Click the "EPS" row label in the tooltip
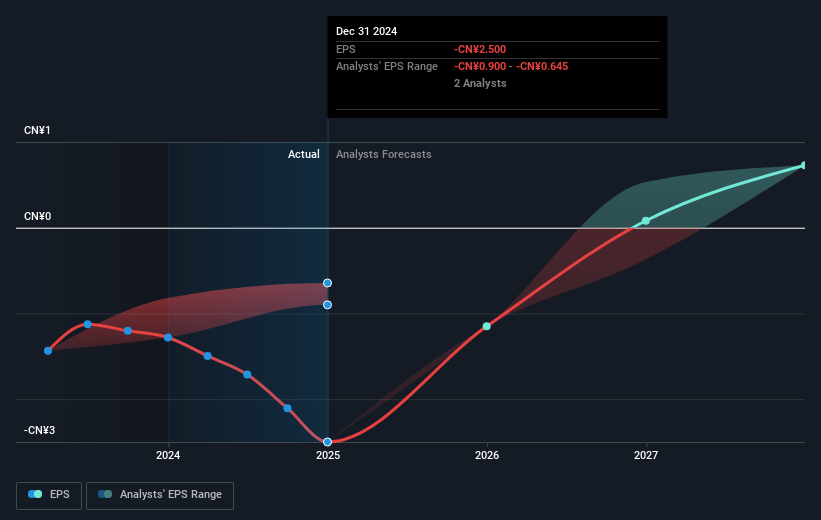821x520 pixels. coord(346,49)
